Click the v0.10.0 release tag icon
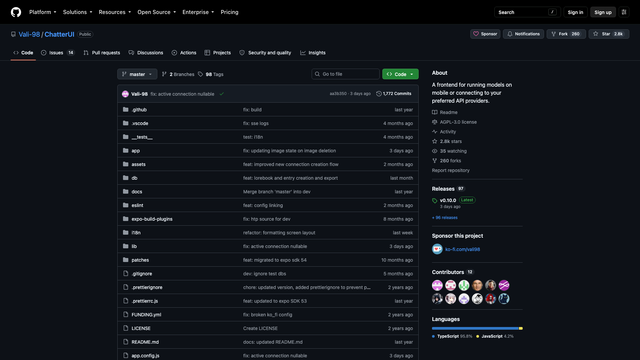Image resolution: width=640 pixels, height=360 pixels. 435,200
